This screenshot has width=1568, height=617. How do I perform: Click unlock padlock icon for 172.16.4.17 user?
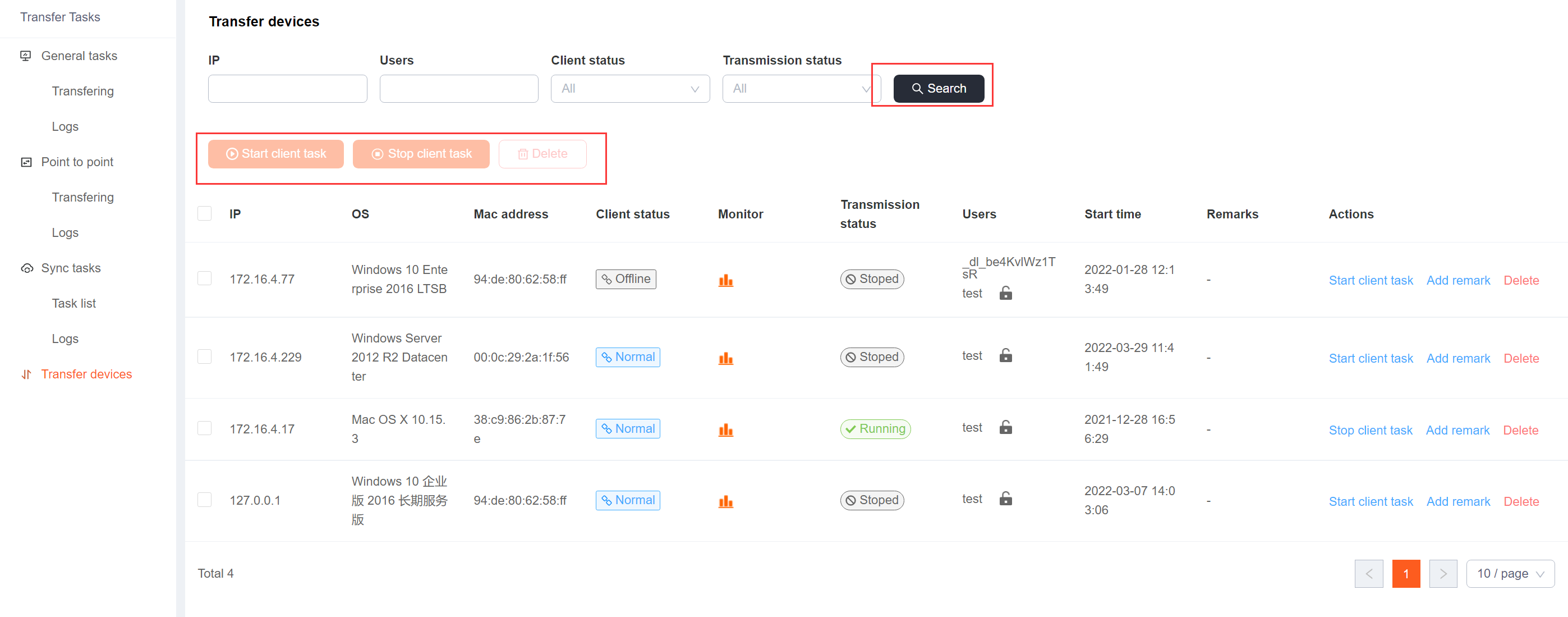pyautogui.click(x=1005, y=428)
